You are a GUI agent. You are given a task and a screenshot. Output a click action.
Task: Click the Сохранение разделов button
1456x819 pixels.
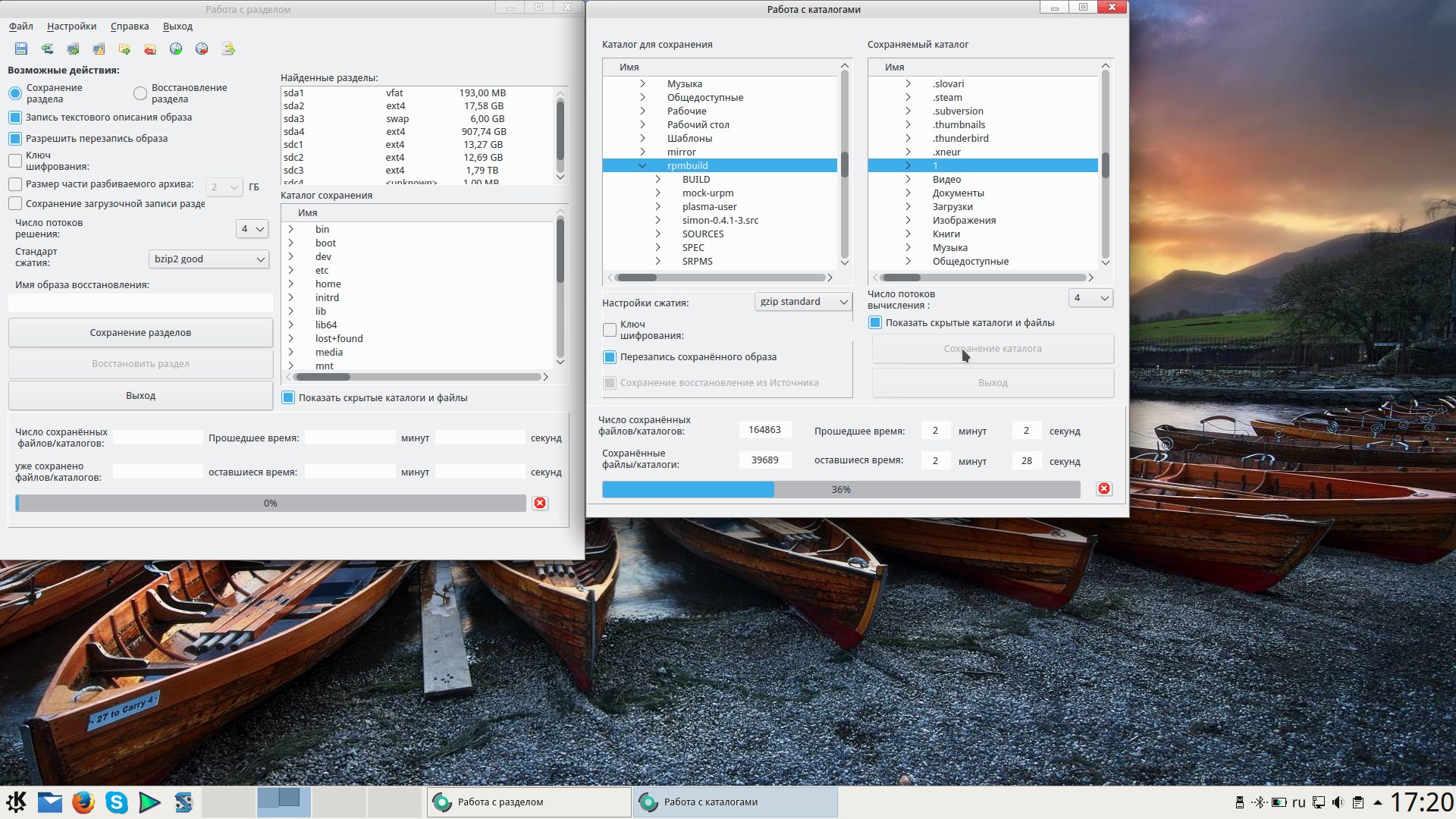click(140, 333)
